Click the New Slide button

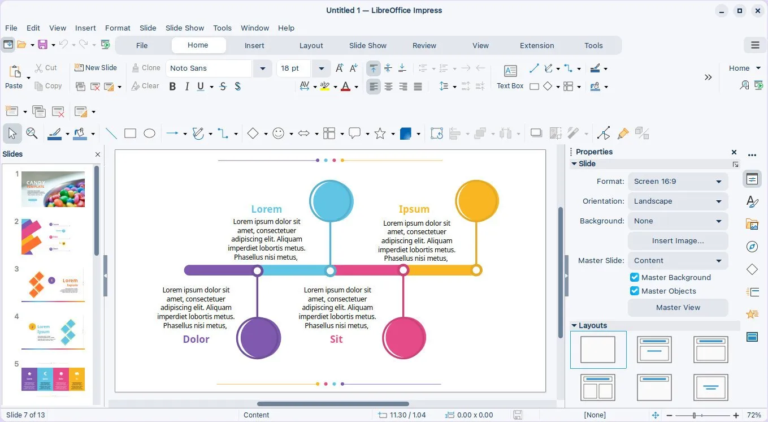(96, 68)
